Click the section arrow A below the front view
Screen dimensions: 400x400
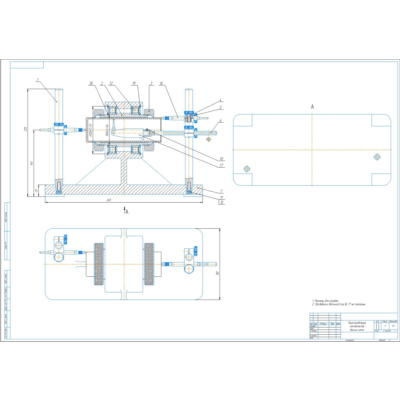click(126, 210)
